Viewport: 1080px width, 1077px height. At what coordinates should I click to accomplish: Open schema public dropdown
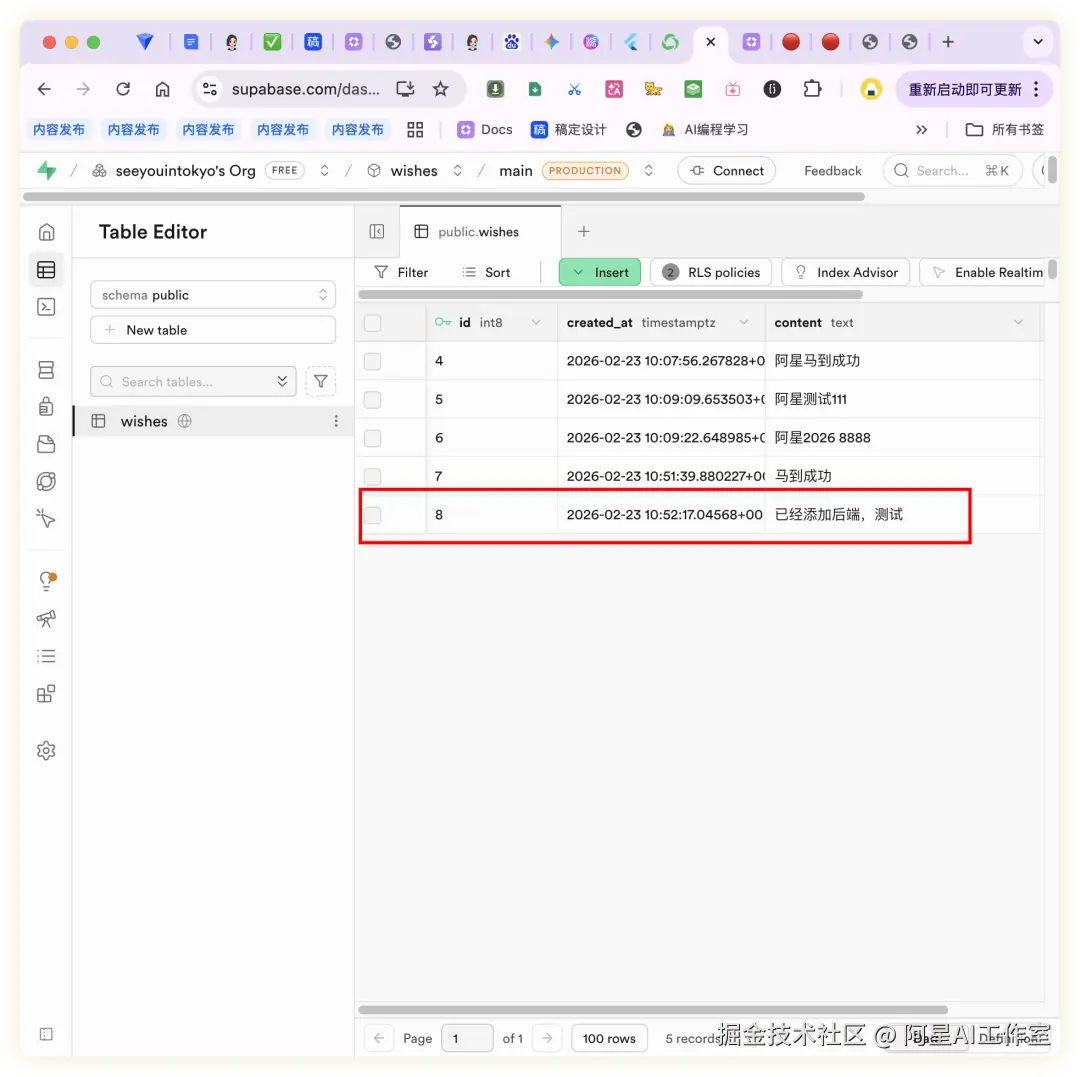[213, 295]
